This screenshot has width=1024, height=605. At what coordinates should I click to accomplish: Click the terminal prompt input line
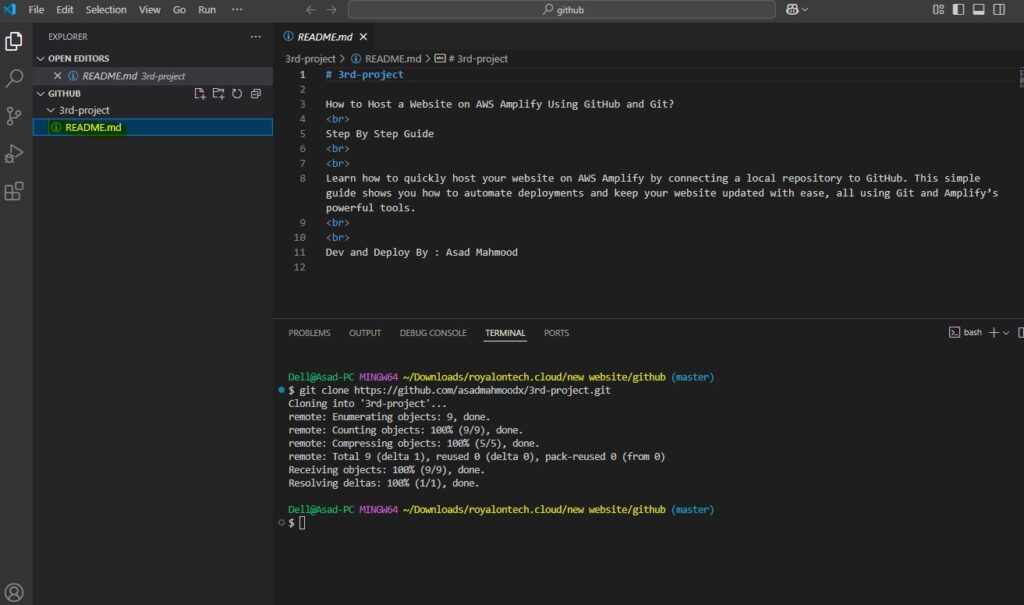(x=302, y=523)
